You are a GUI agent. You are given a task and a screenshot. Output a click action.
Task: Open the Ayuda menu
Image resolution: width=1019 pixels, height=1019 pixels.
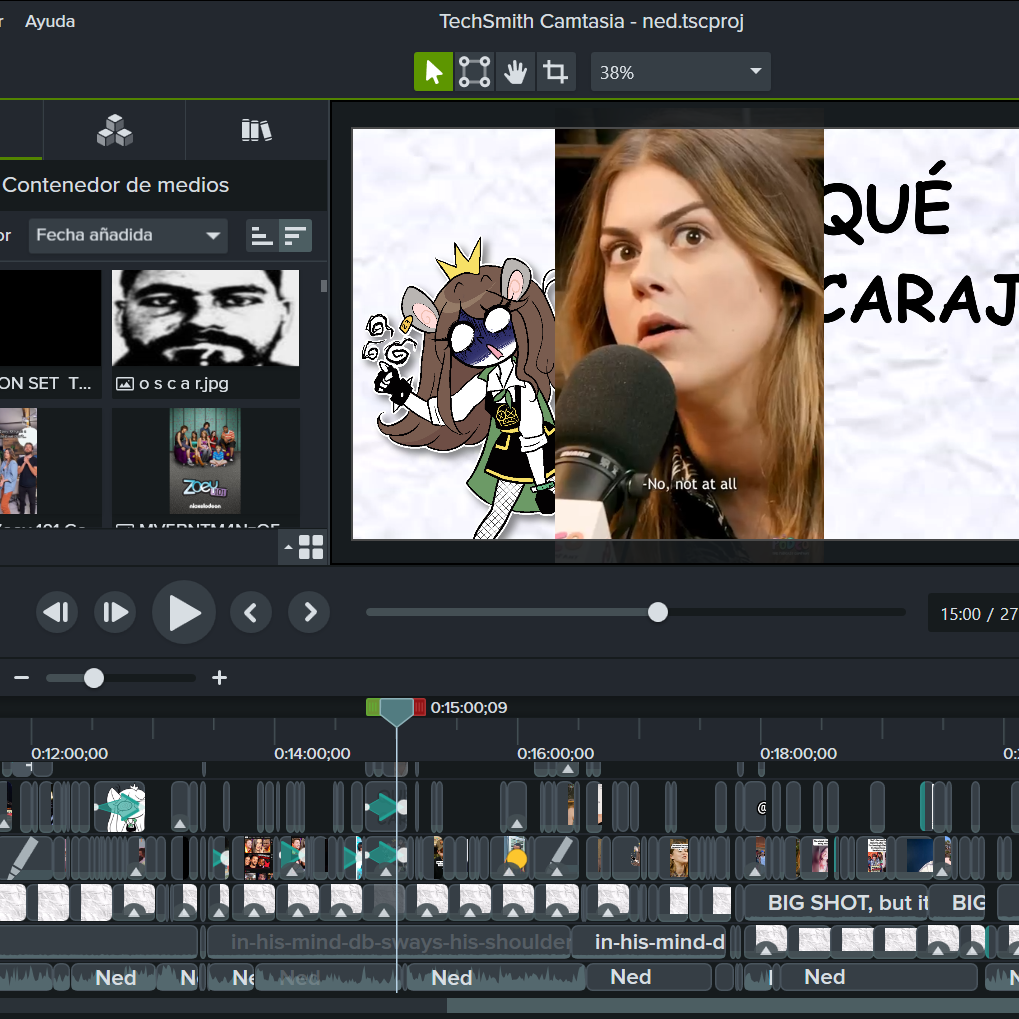tap(50, 21)
